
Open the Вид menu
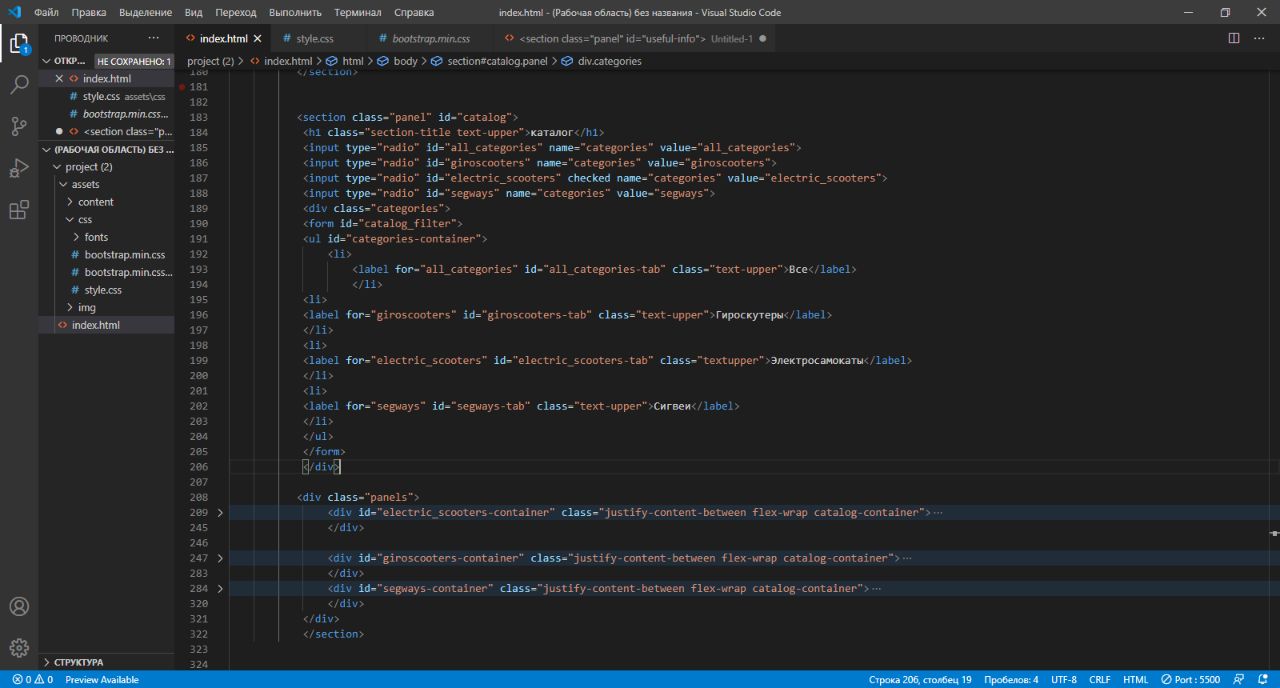click(194, 13)
